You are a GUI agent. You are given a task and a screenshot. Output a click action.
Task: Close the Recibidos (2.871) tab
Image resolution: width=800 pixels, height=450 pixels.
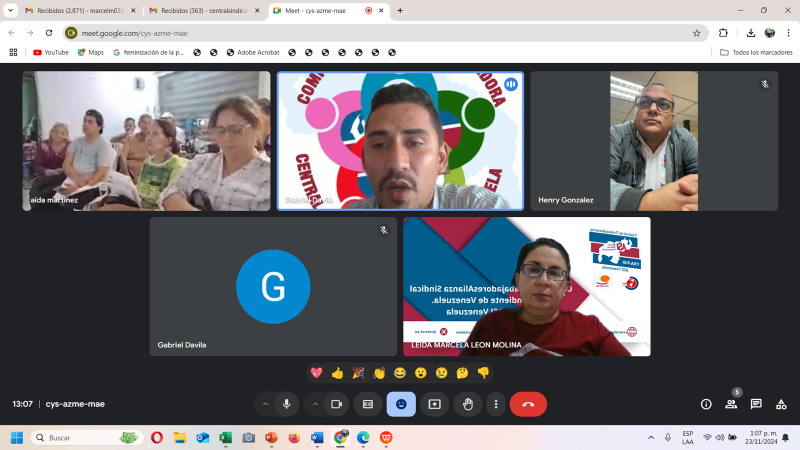pos(133,10)
